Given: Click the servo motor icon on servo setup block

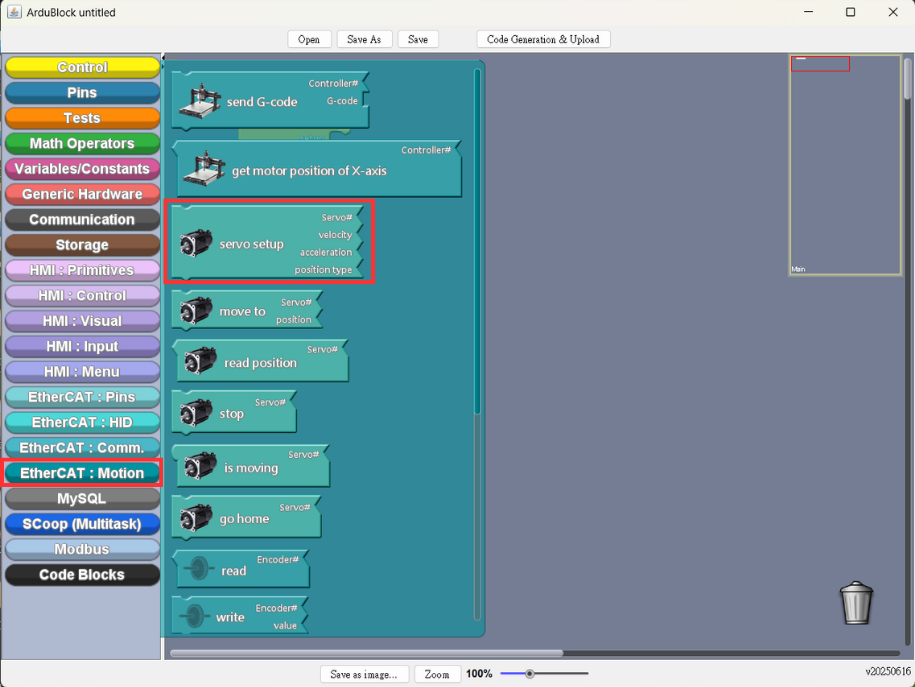Looking at the screenshot, I should coord(196,243).
